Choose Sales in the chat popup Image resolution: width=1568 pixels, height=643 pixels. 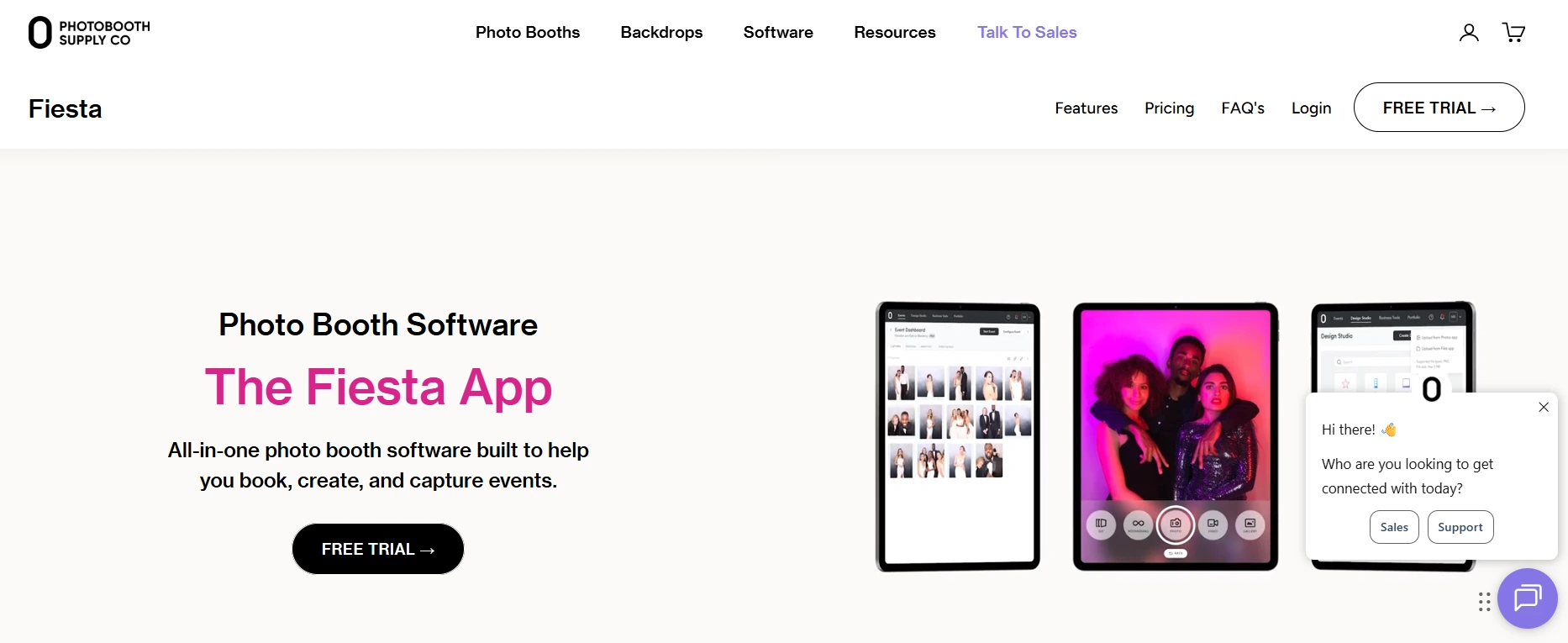(1394, 527)
